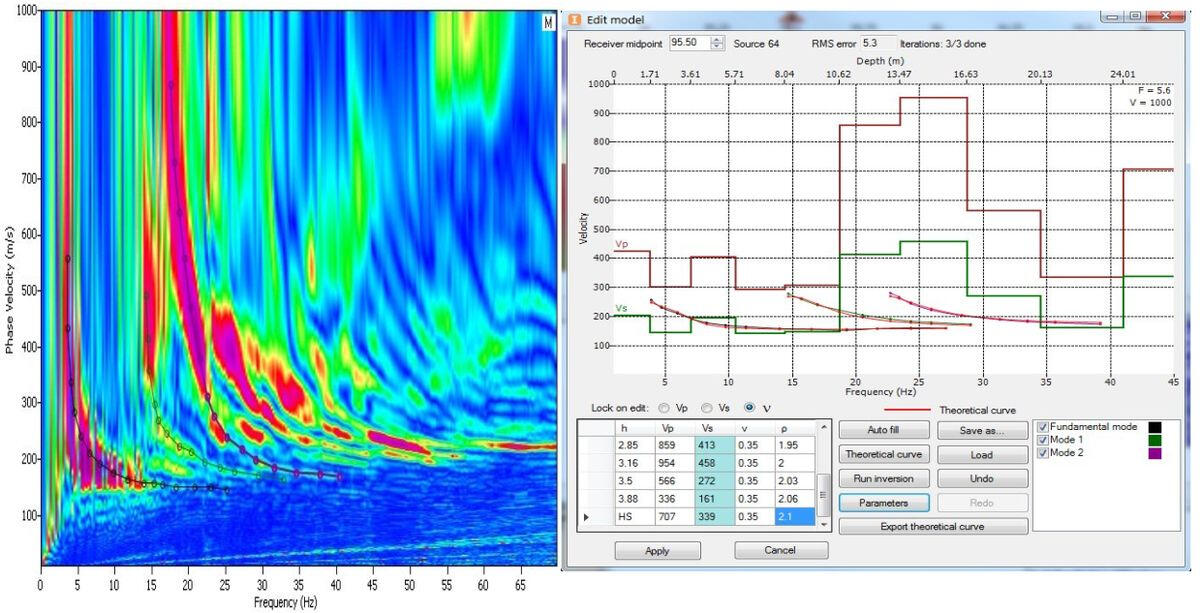Click the M marker on the spectrum plot
The width and height of the screenshot is (1200, 613).
click(548, 22)
